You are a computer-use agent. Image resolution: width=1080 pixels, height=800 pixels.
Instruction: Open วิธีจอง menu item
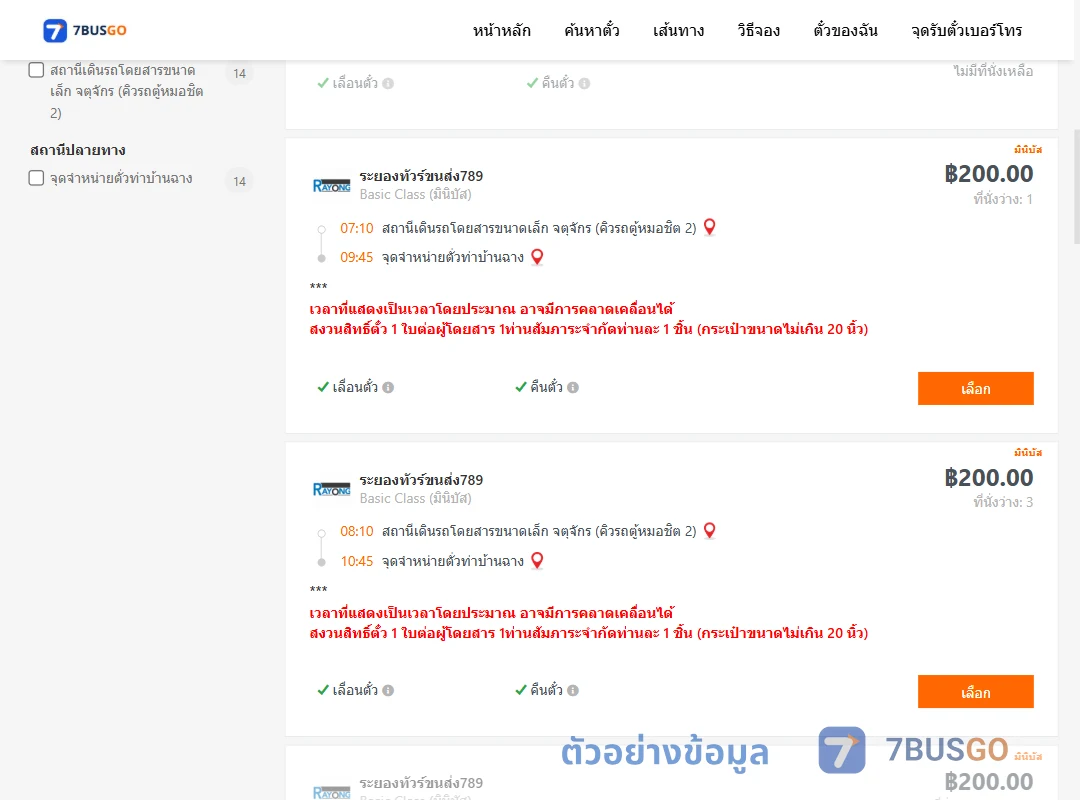(x=758, y=31)
